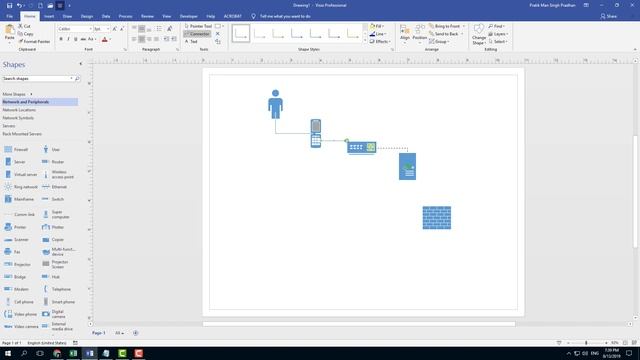Pick the Video phone stencil shape
The height and width of the screenshot is (360, 640).
[x=20, y=314]
